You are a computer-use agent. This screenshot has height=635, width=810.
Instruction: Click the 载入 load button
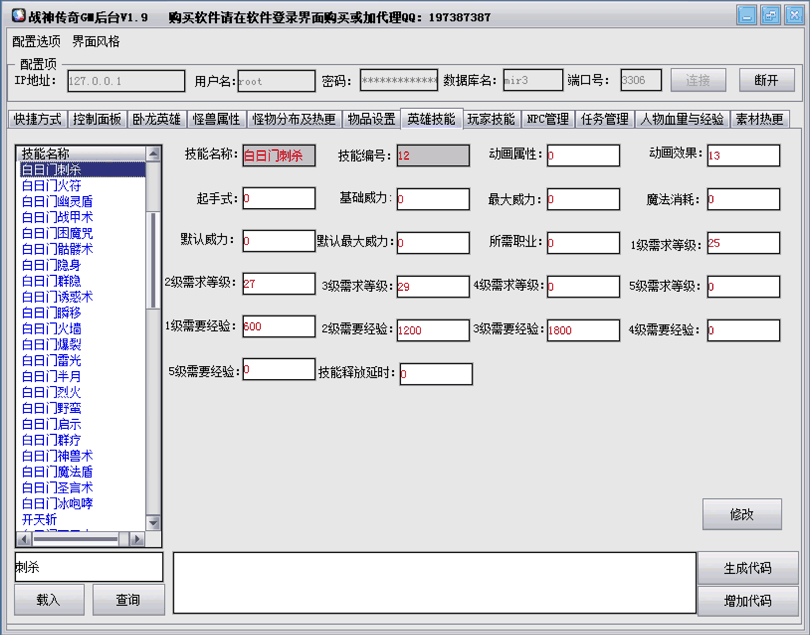49,600
